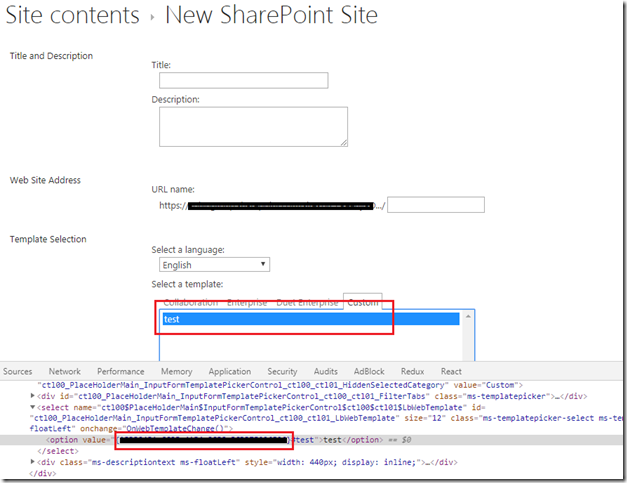Image resolution: width=627 pixels, height=483 pixels.
Task: Open the Select a language dropdown
Action: [214, 265]
